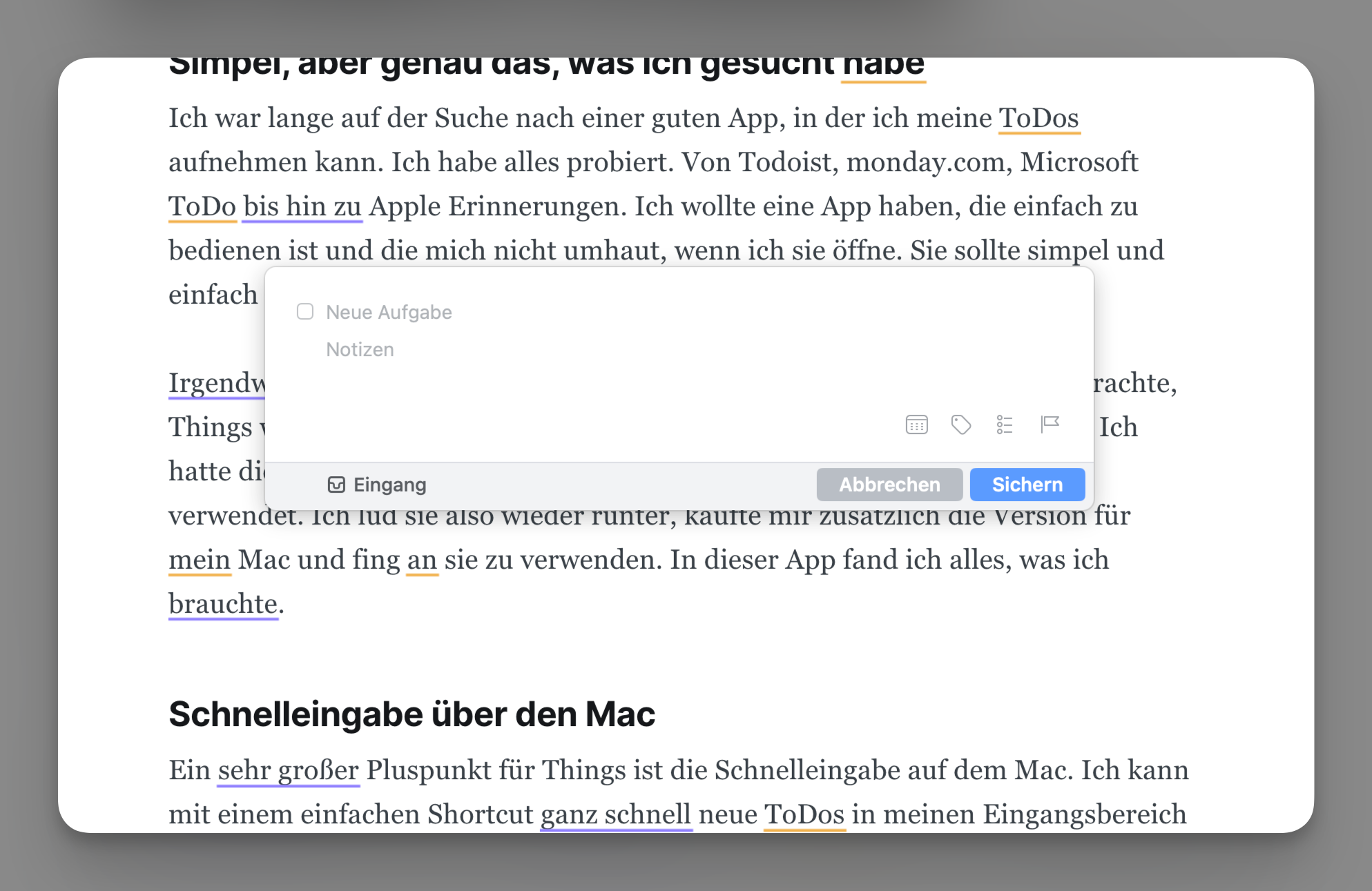Image resolution: width=1372 pixels, height=891 pixels.
Task: Save the task with Sichern
Action: pyautogui.click(x=1027, y=484)
